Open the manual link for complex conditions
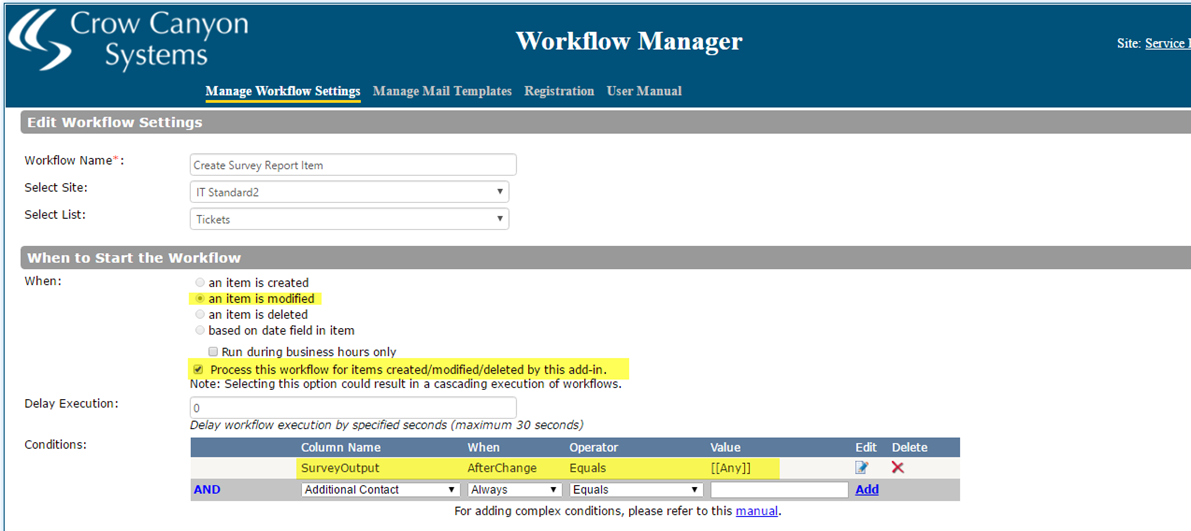 [x=757, y=511]
